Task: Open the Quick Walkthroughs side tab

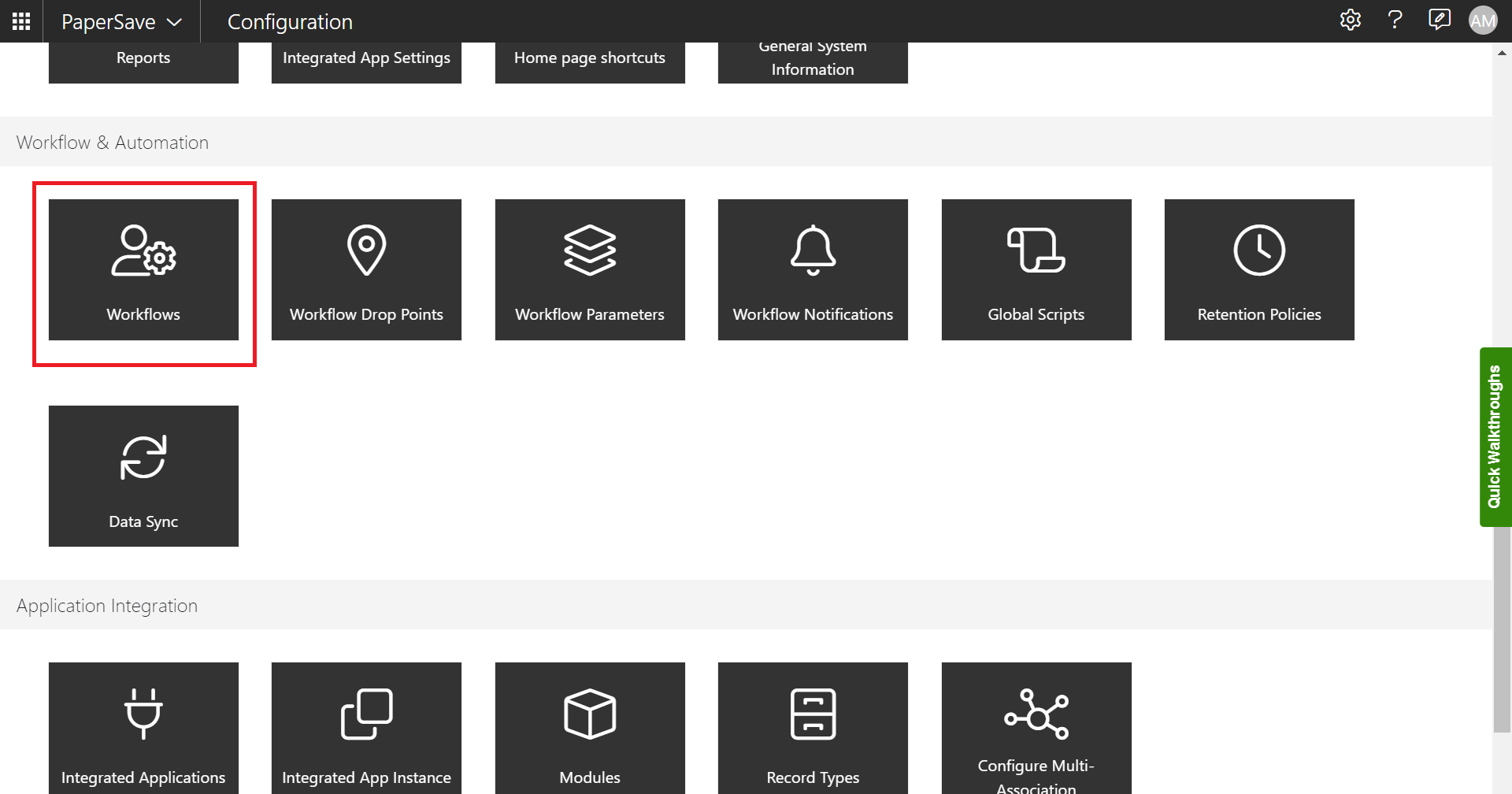Action: (1495, 437)
